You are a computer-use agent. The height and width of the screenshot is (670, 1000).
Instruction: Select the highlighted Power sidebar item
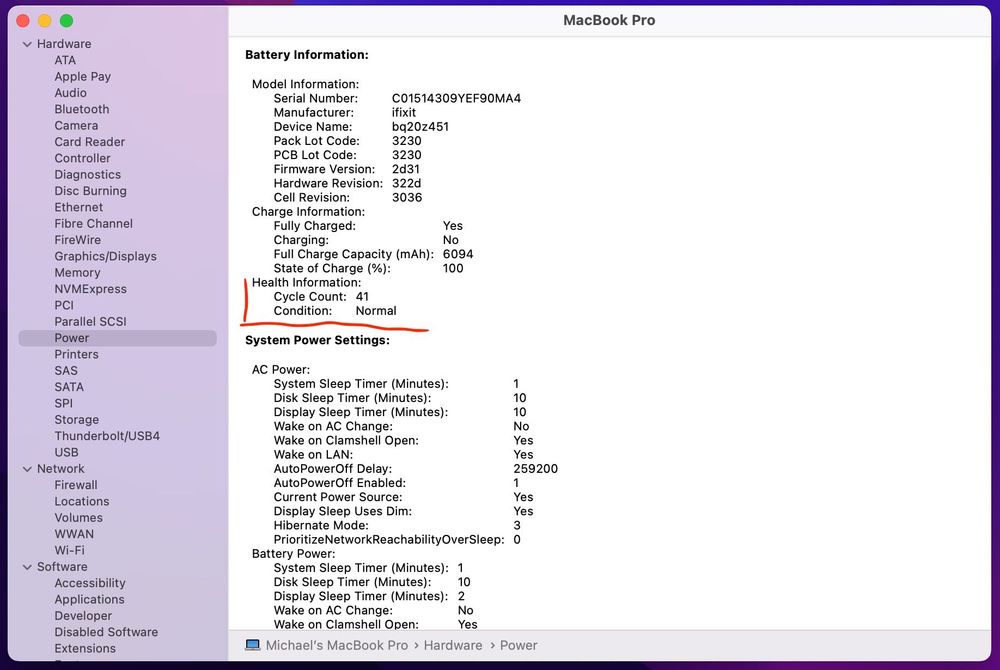pos(117,338)
